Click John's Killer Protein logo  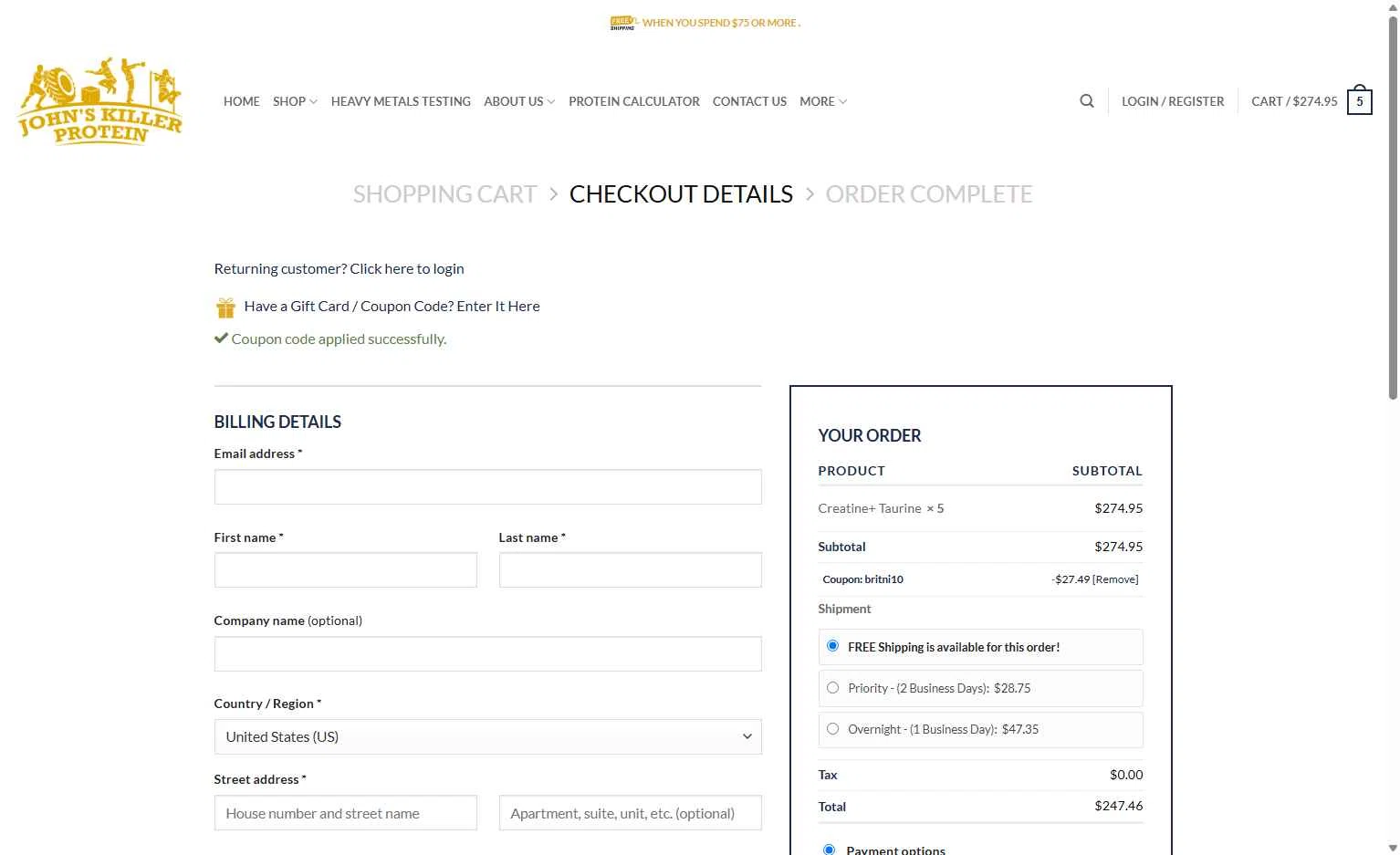pyautogui.click(x=100, y=101)
